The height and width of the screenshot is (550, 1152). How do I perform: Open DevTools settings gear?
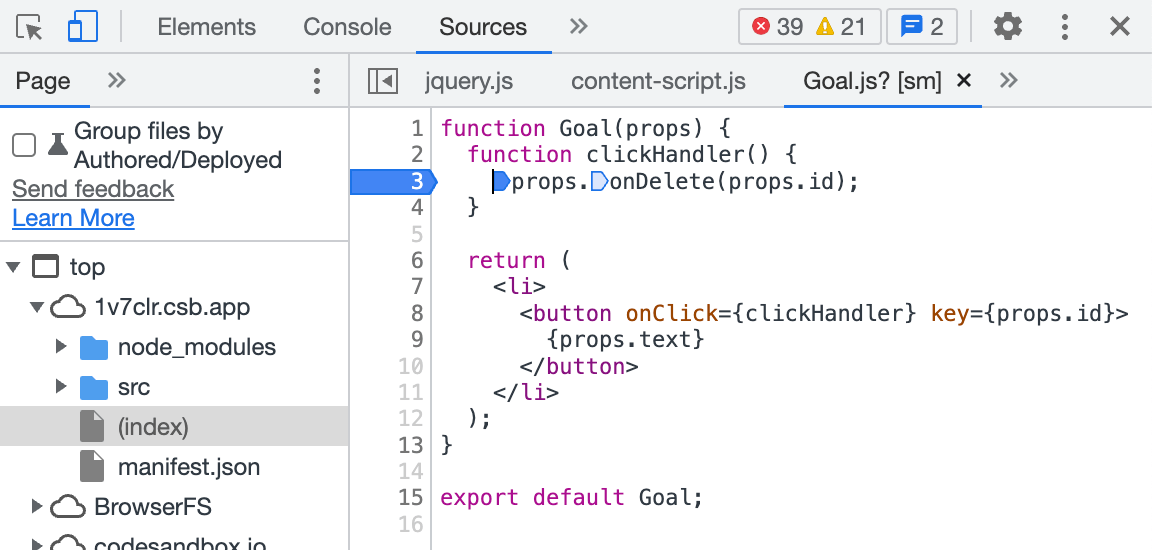pos(1008,27)
